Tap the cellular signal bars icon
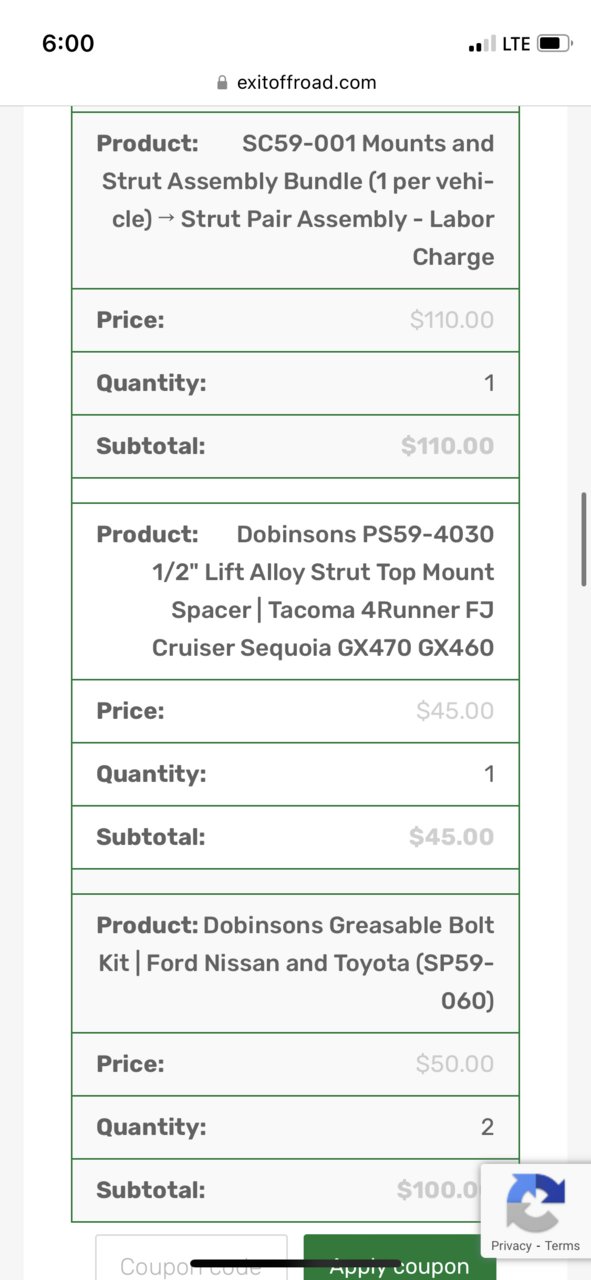 coord(482,44)
